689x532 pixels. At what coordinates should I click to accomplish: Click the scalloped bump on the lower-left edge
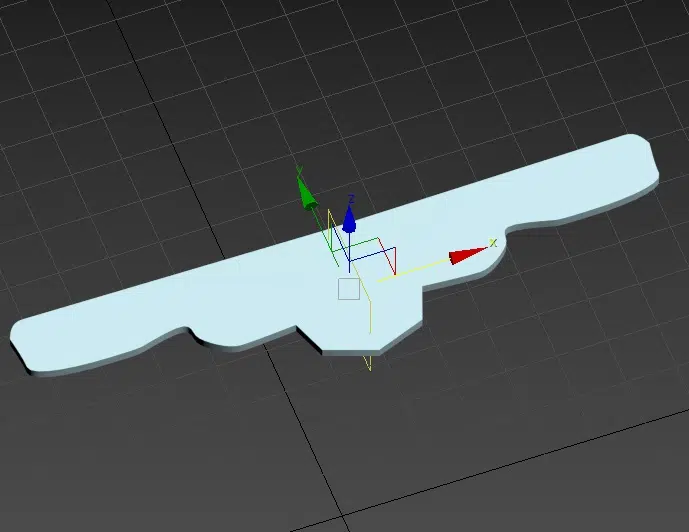[230, 335]
